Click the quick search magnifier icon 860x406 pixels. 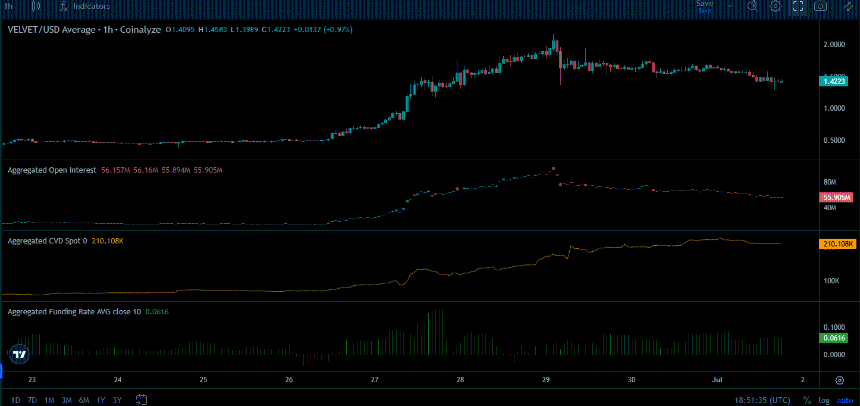752,6
